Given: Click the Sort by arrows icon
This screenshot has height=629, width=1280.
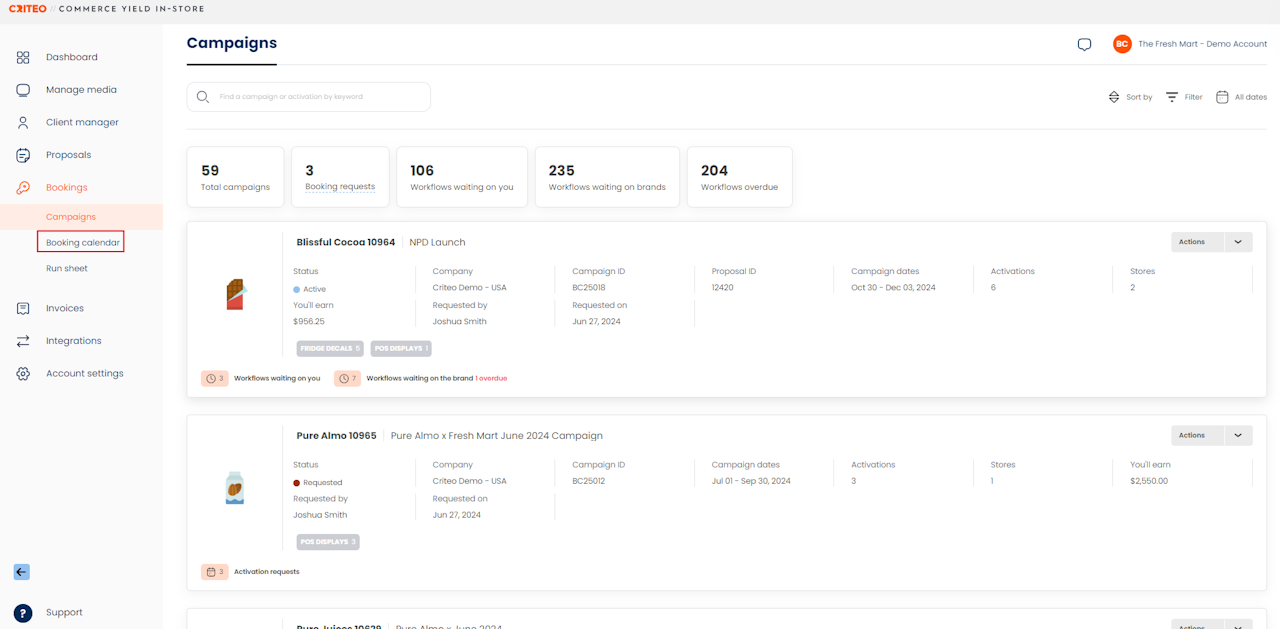Looking at the screenshot, I should pyautogui.click(x=1114, y=97).
